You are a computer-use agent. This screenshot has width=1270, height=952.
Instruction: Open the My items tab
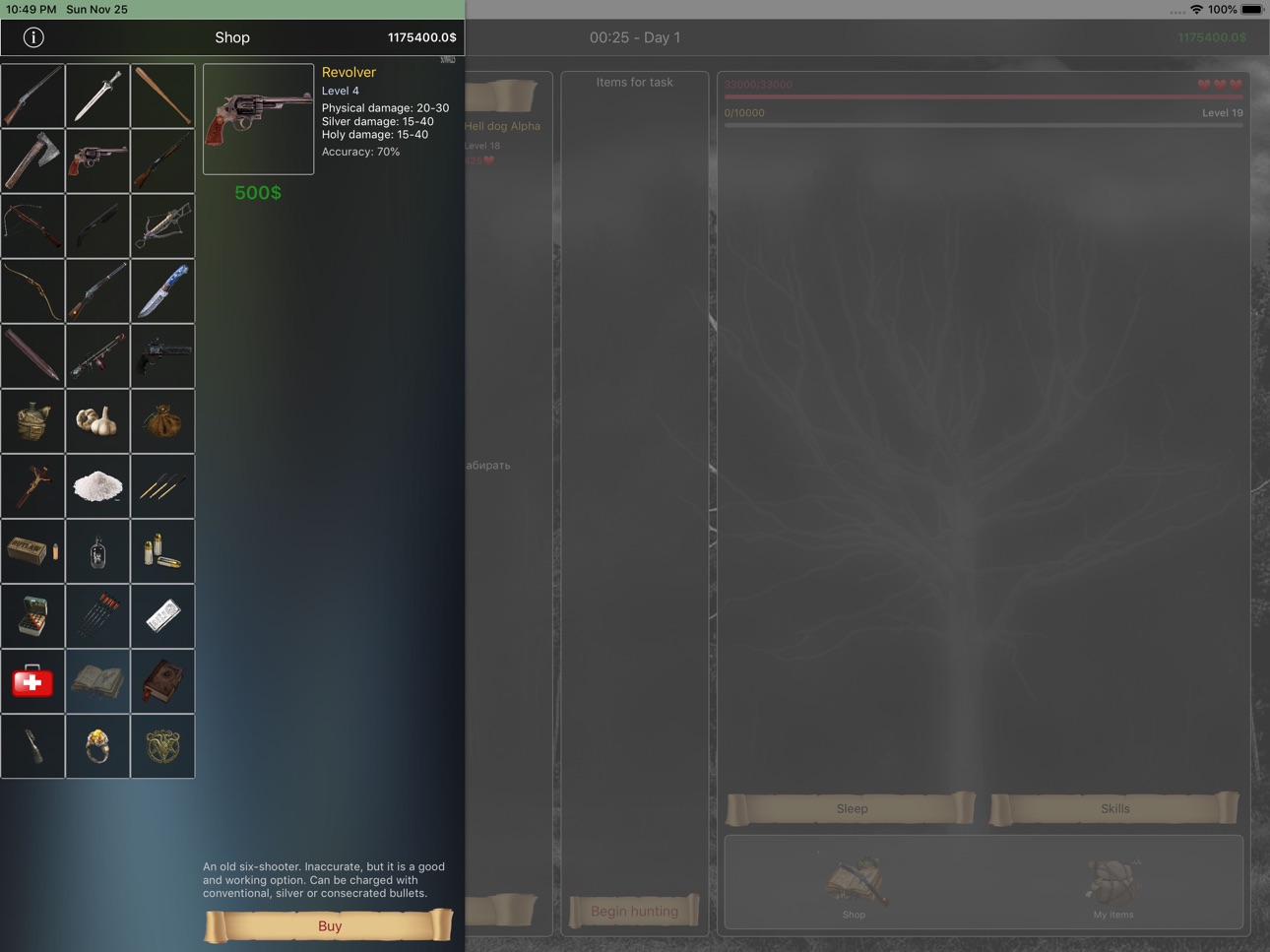1113,888
